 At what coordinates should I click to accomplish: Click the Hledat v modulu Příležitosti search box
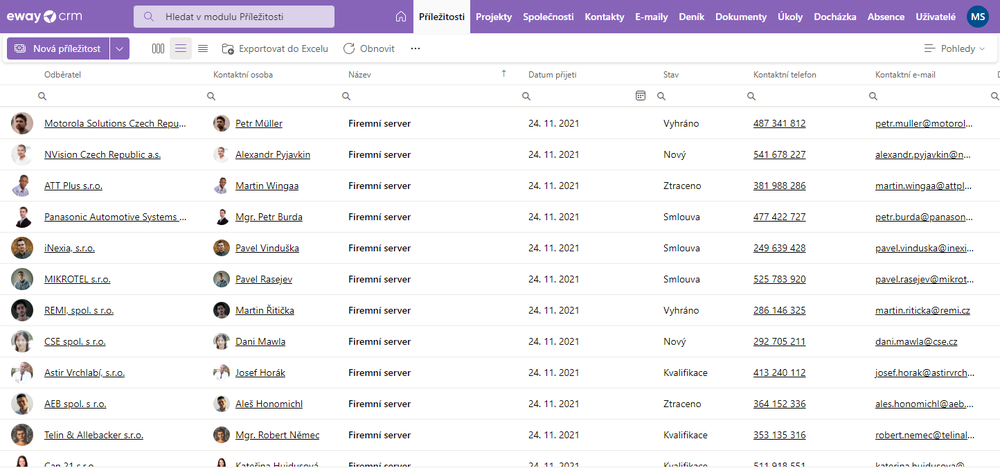[x=233, y=17]
